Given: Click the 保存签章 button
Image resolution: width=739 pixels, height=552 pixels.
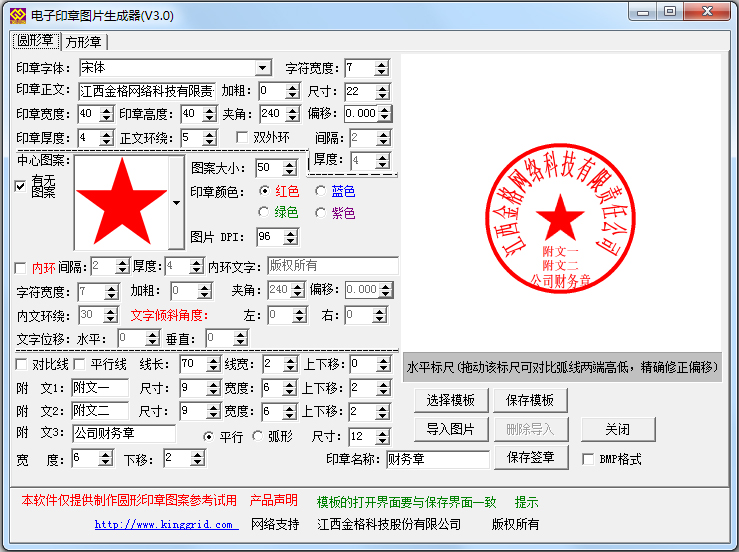Looking at the screenshot, I should click(x=531, y=457).
